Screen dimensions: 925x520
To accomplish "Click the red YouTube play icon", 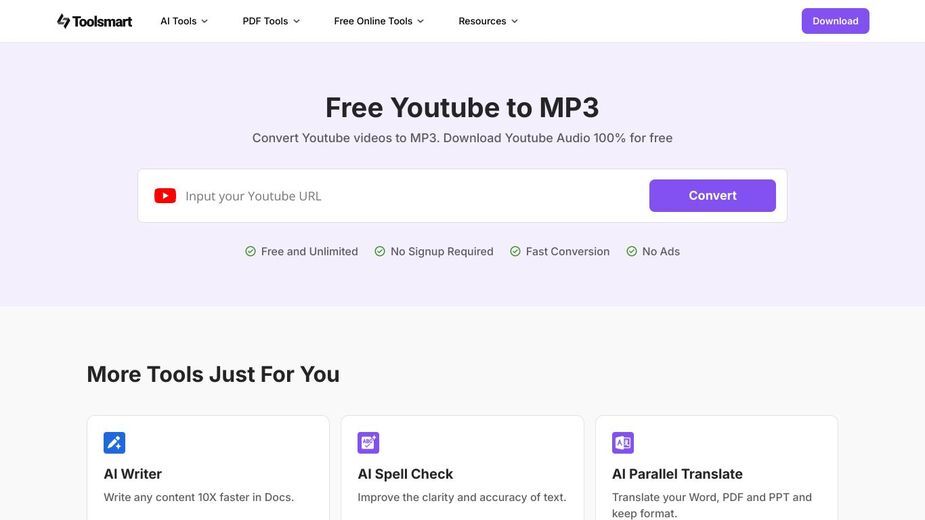I will (x=165, y=196).
